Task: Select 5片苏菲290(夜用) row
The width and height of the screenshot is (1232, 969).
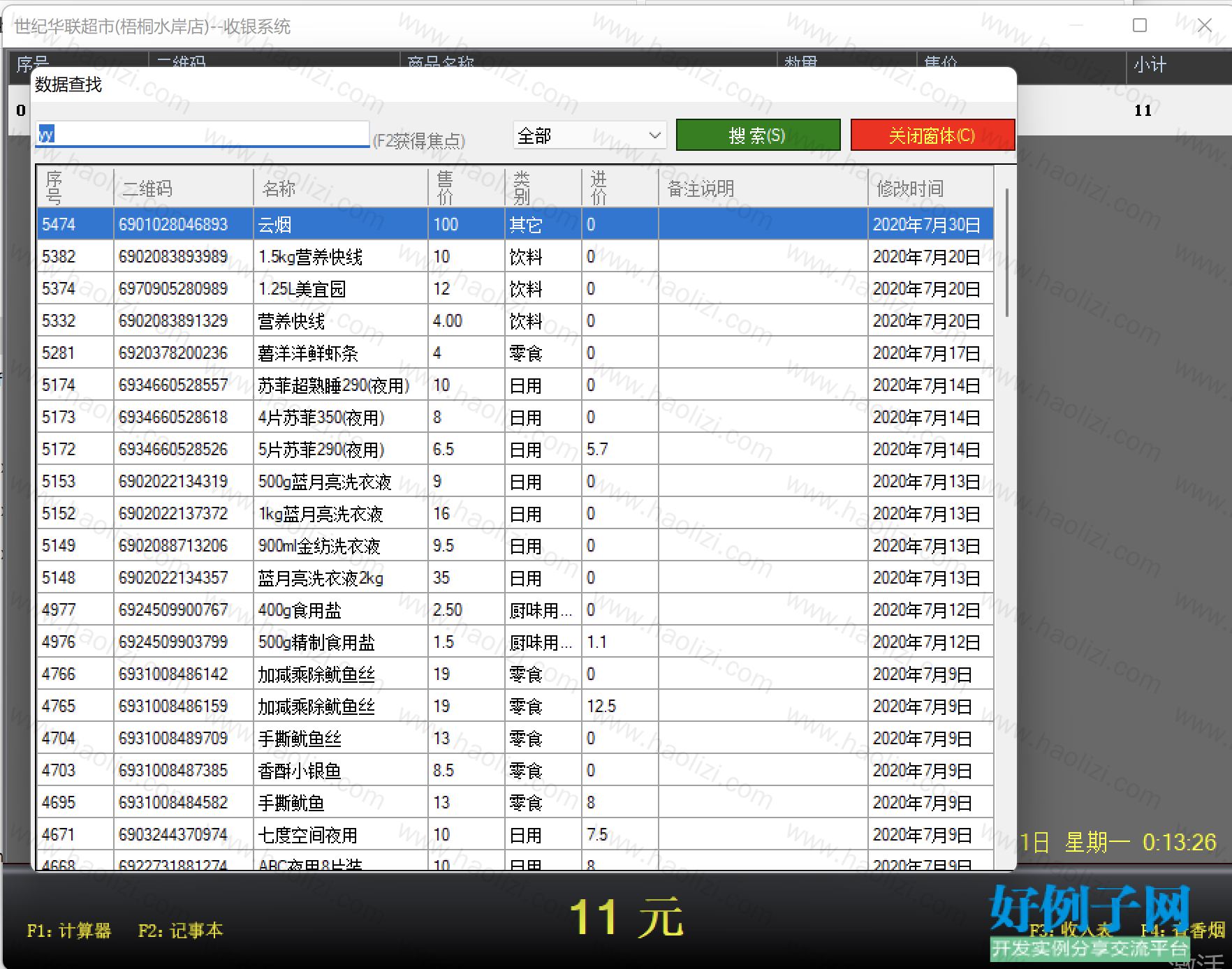Action: 515,449
